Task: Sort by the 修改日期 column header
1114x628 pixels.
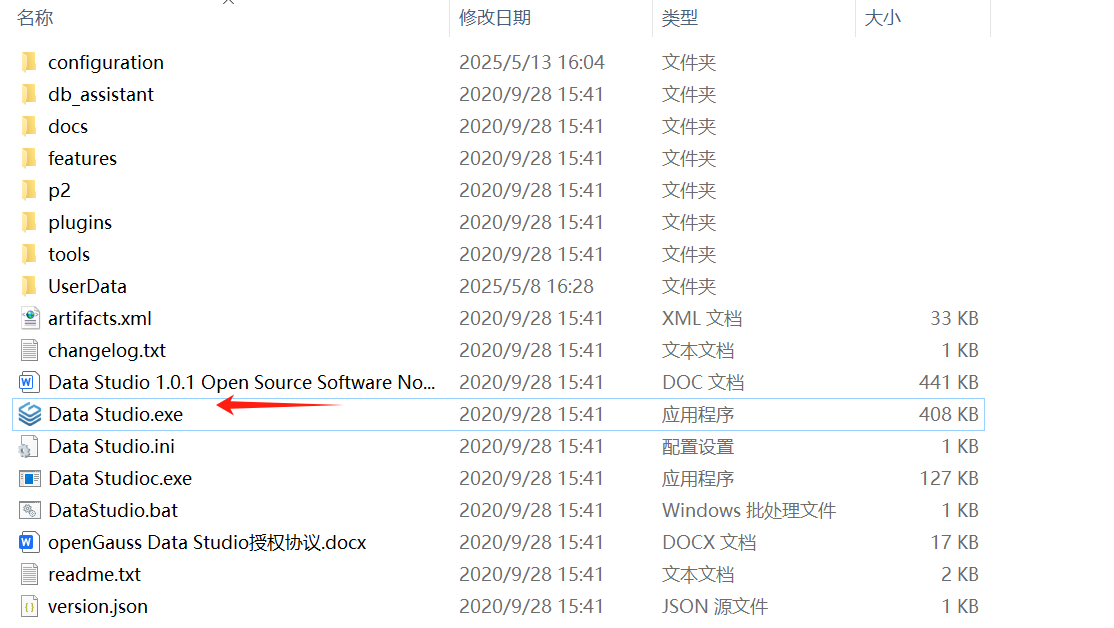Action: [495, 18]
